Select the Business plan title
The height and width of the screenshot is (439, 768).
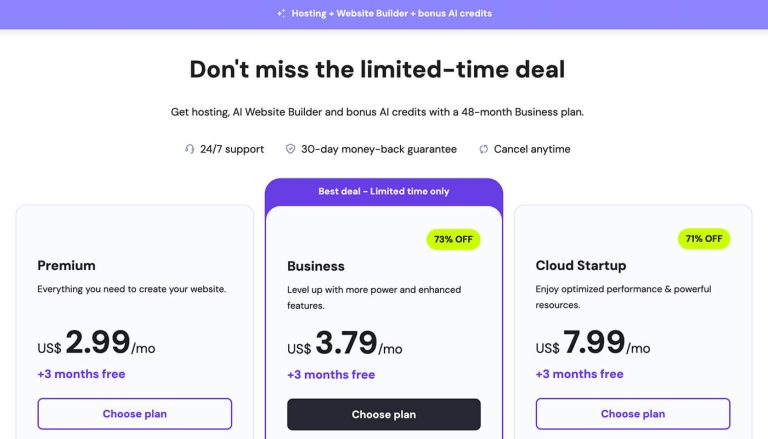coord(316,266)
